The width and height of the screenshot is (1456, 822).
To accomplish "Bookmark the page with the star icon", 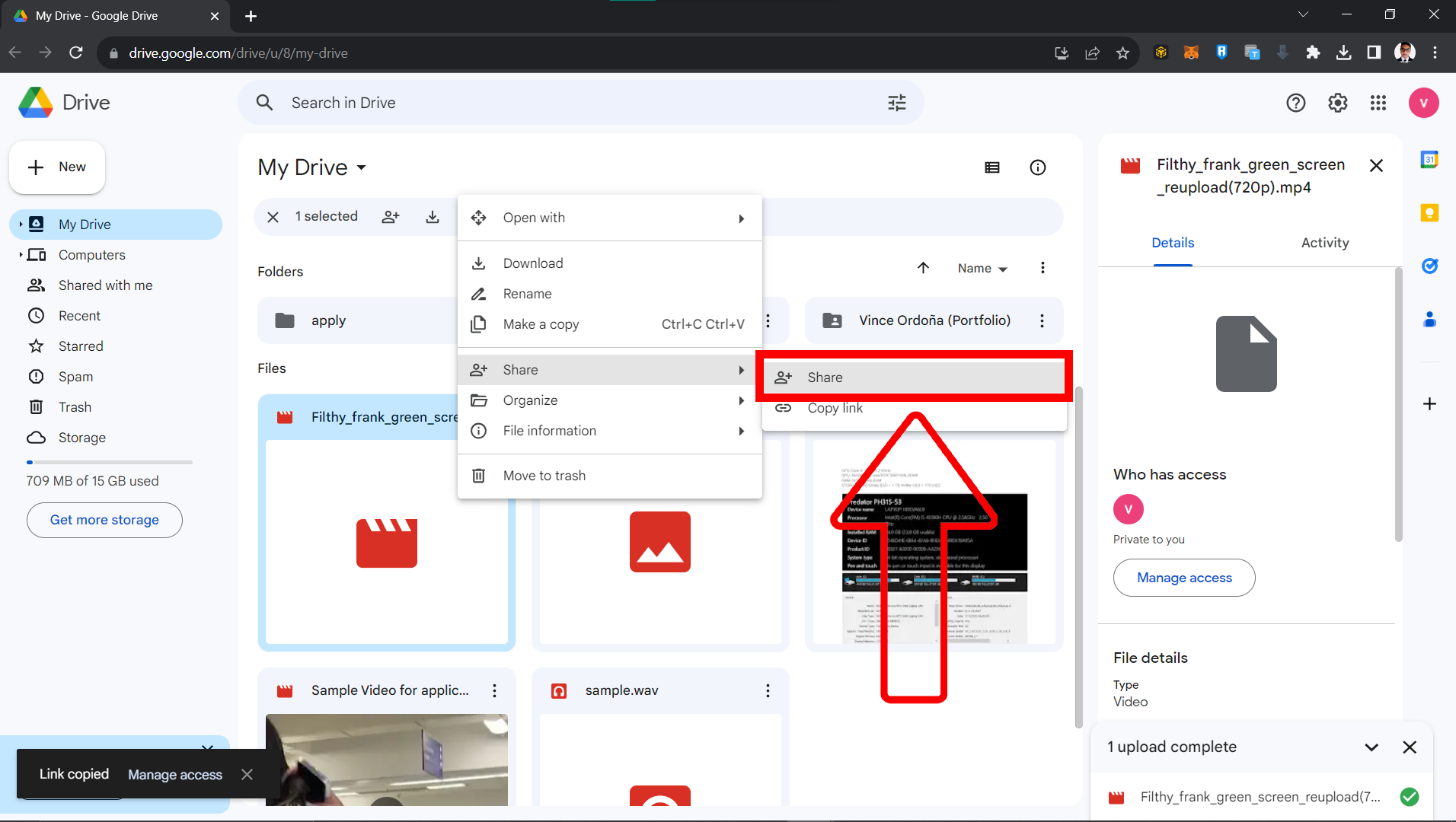I will tap(1122, 53).
